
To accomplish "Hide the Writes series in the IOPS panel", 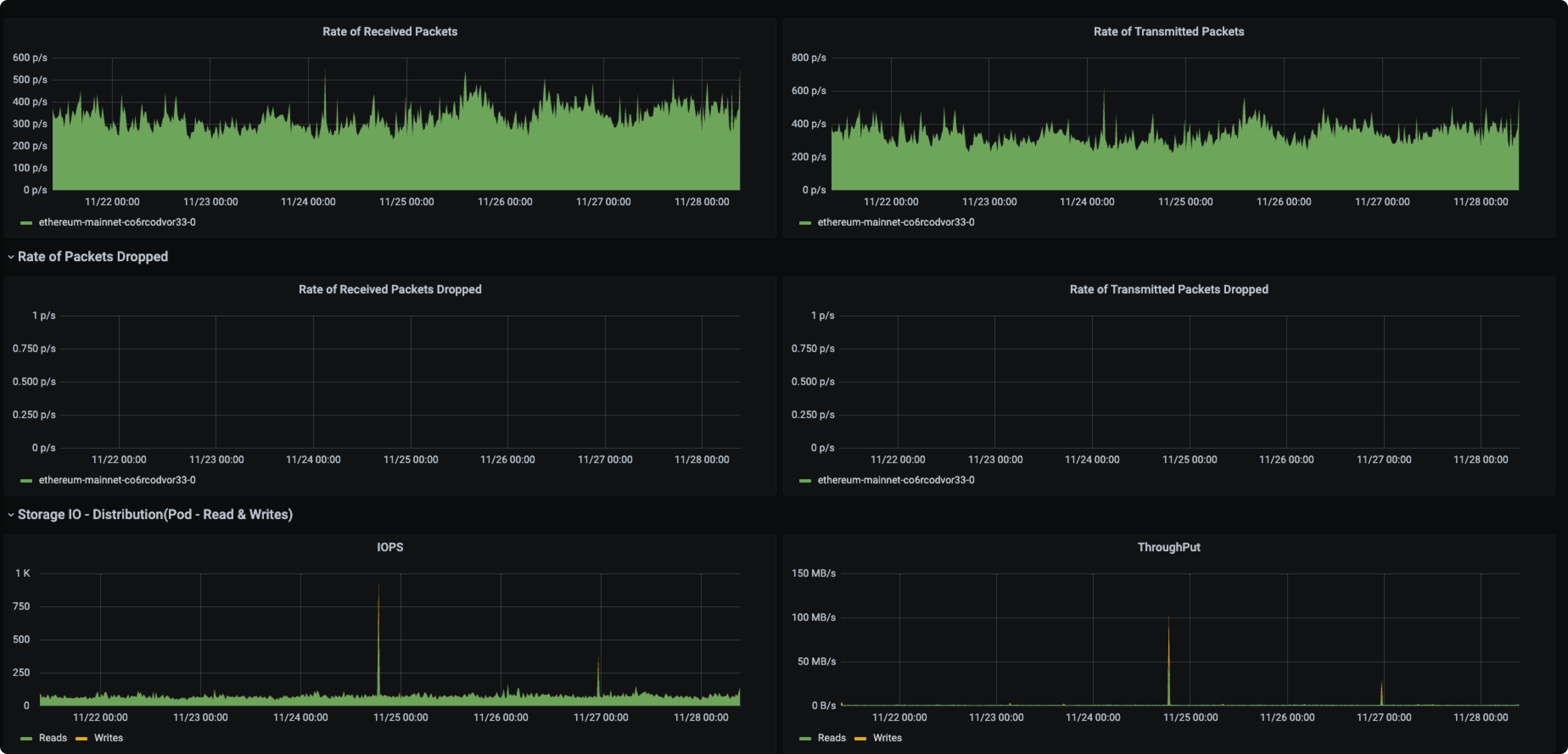I will point(108,737).
